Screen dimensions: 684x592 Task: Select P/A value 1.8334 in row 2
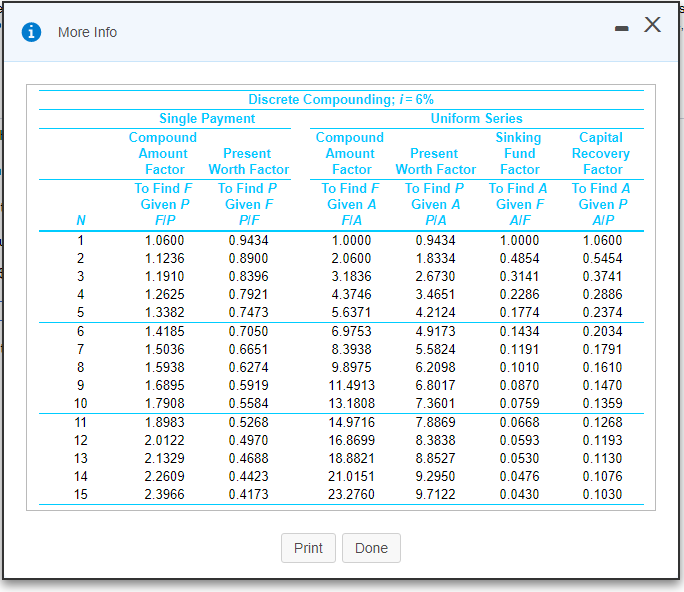coord(435,258)
